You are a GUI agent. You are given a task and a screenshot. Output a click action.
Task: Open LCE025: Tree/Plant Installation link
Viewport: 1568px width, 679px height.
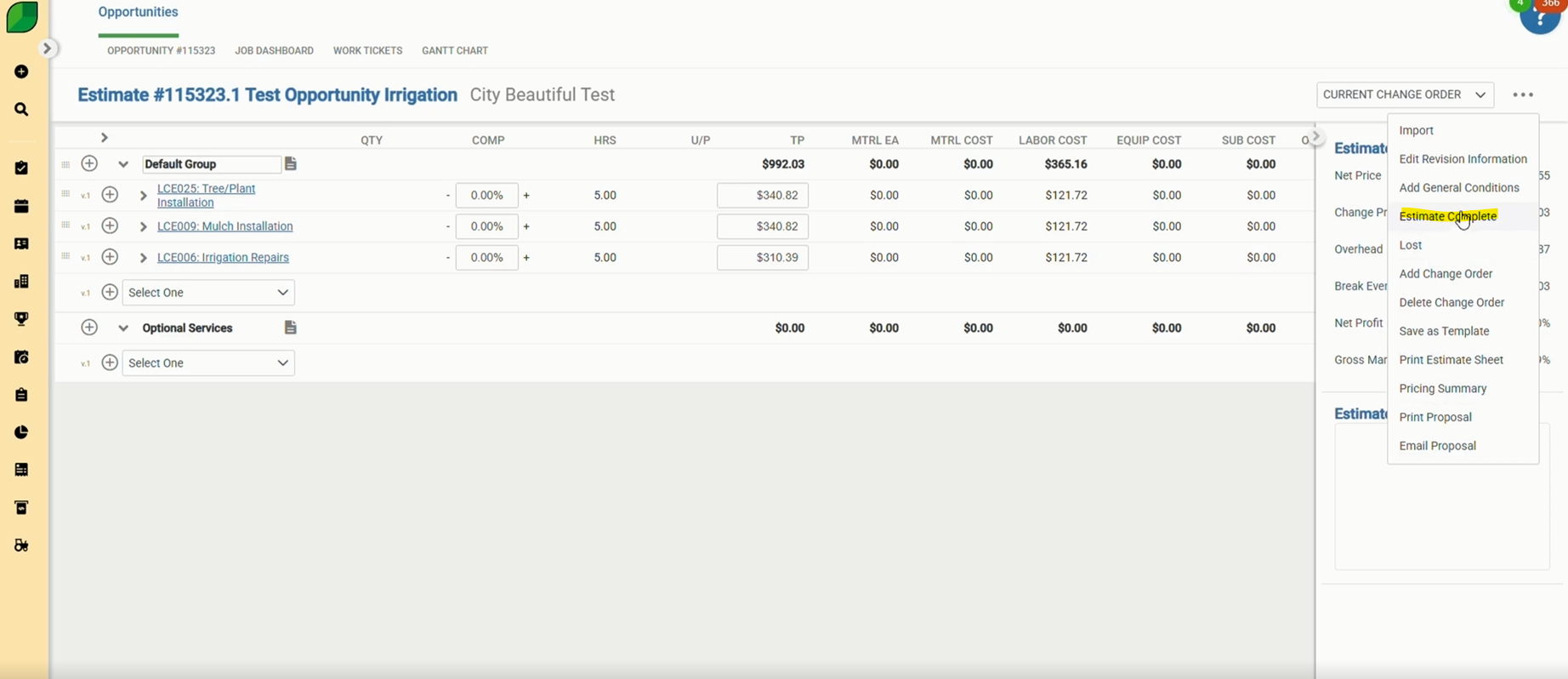tap(206, 196)
